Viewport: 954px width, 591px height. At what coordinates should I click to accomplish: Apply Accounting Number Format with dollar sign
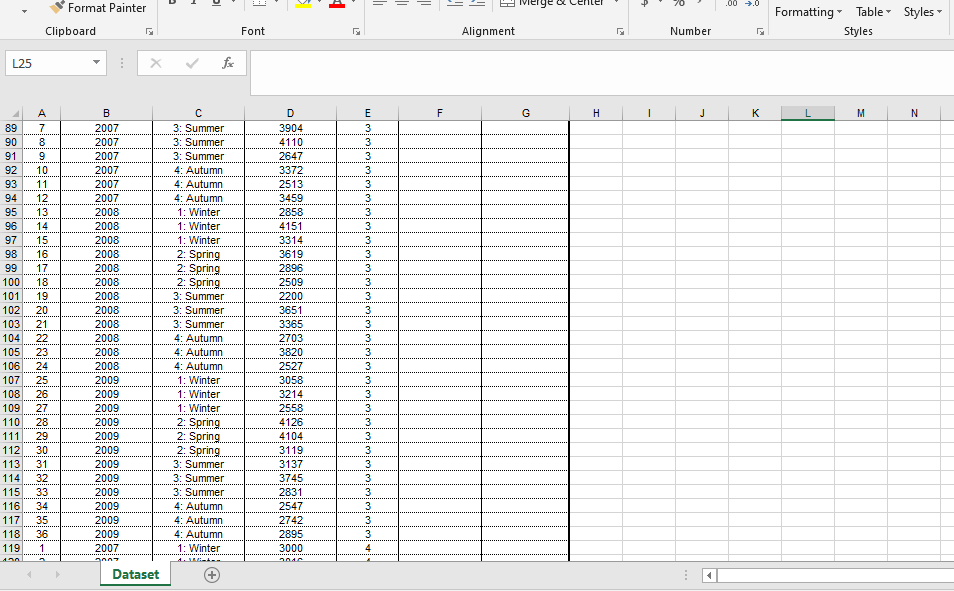643,2
